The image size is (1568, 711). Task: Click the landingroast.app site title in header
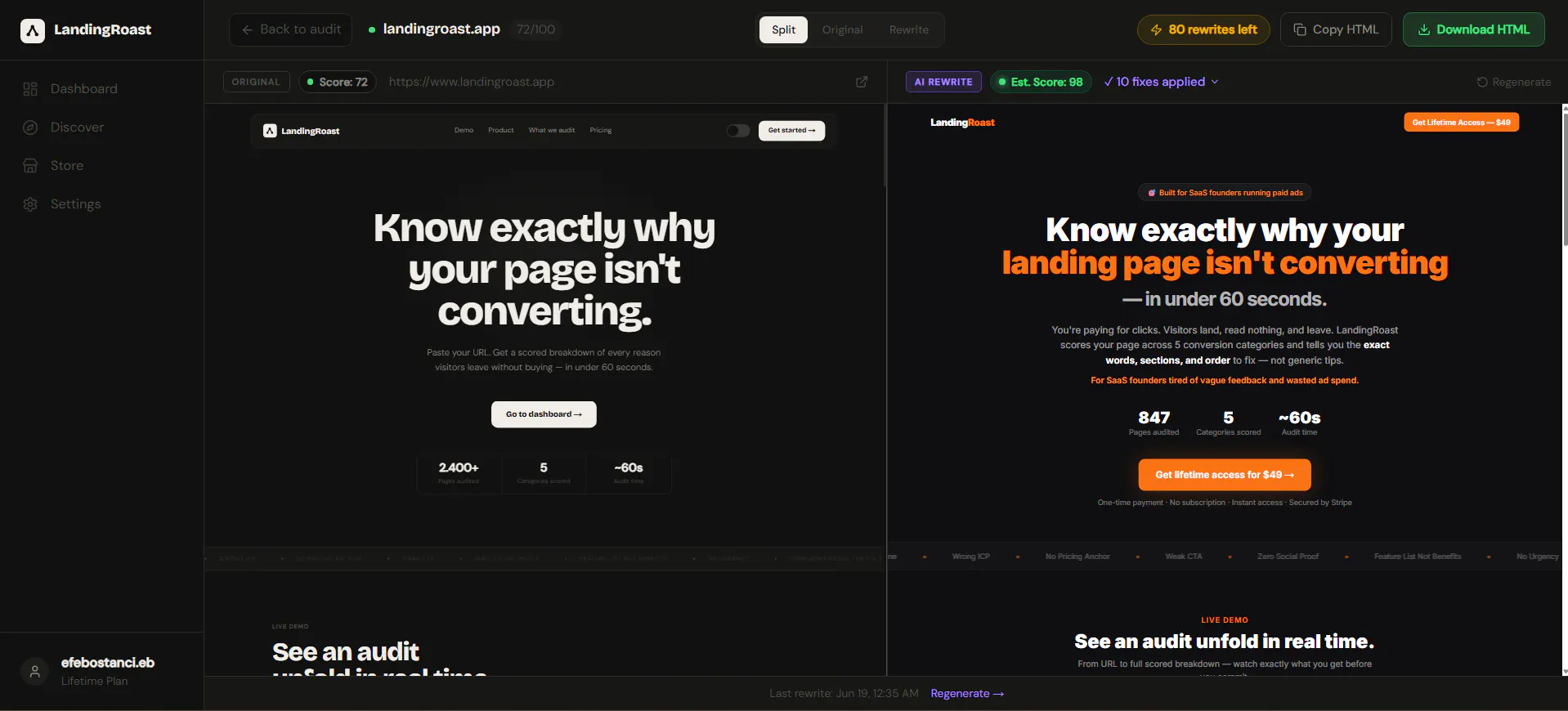point(441,29)
